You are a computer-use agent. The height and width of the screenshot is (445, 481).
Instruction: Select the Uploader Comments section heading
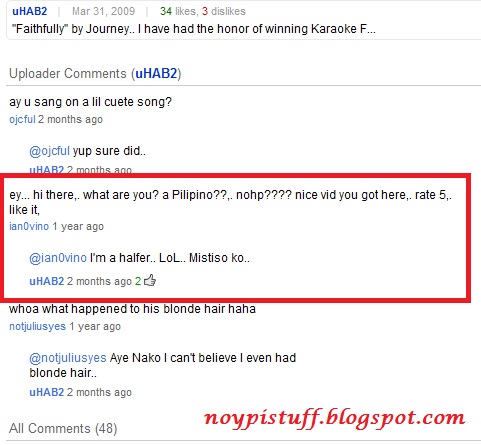95,73
